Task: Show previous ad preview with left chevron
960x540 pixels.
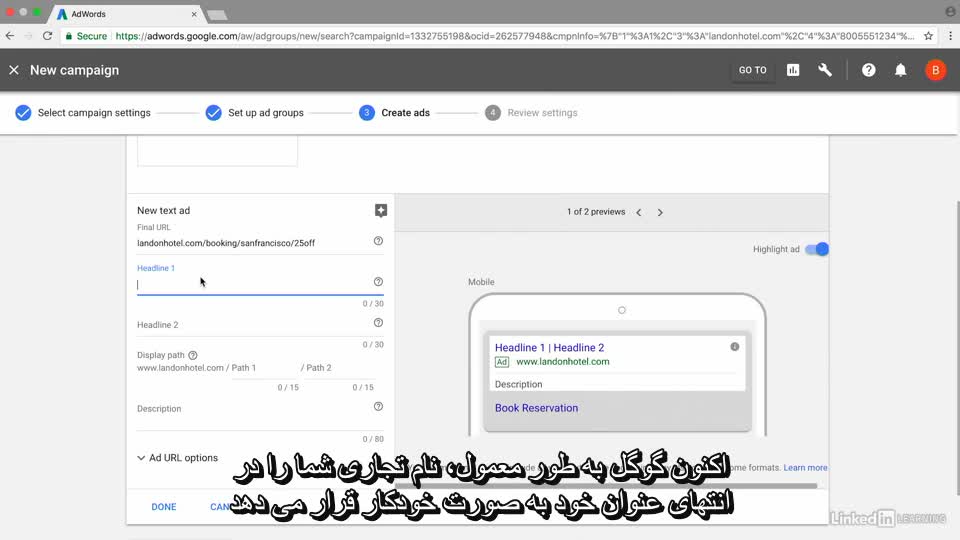Action: [639, 212]
